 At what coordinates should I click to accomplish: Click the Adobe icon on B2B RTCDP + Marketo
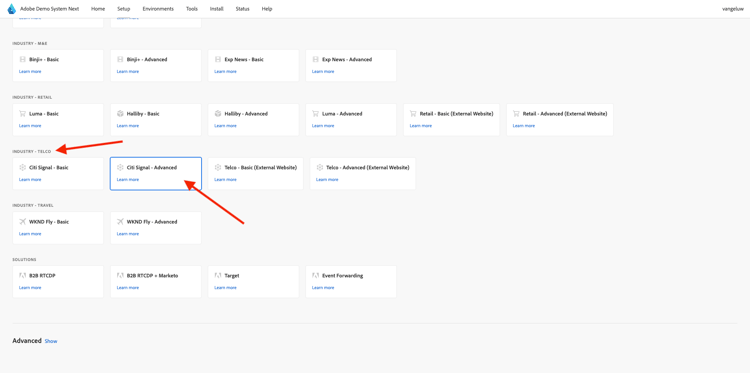[x=120, y=276]
